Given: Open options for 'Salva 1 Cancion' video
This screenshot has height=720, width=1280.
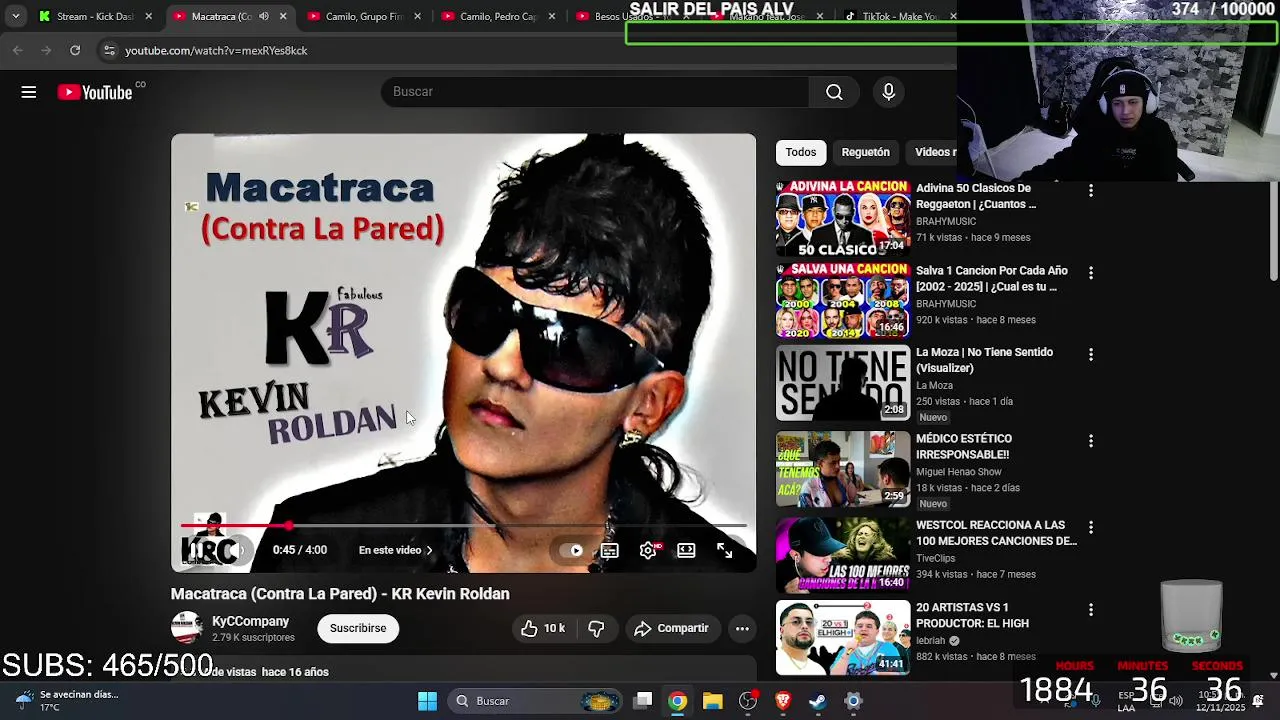Looking at the screenshot, I should pos(1091,272).
